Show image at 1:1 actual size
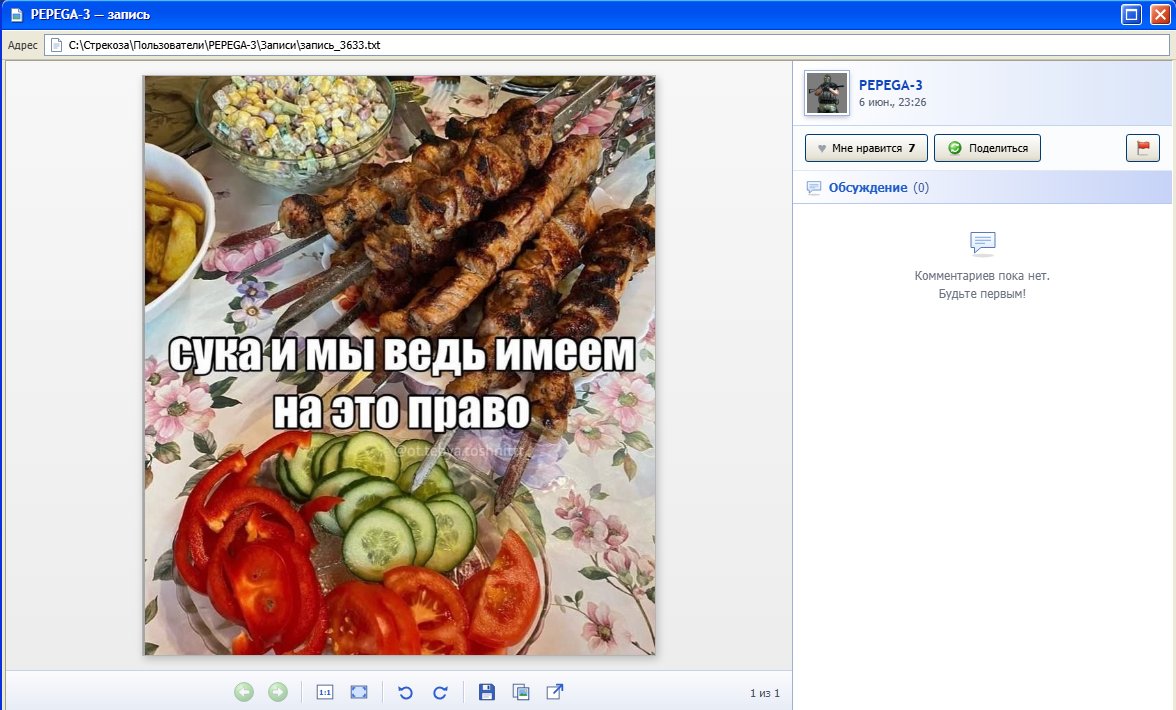Viewport: 1176px width, 710px height. click(x=325, y=692)
